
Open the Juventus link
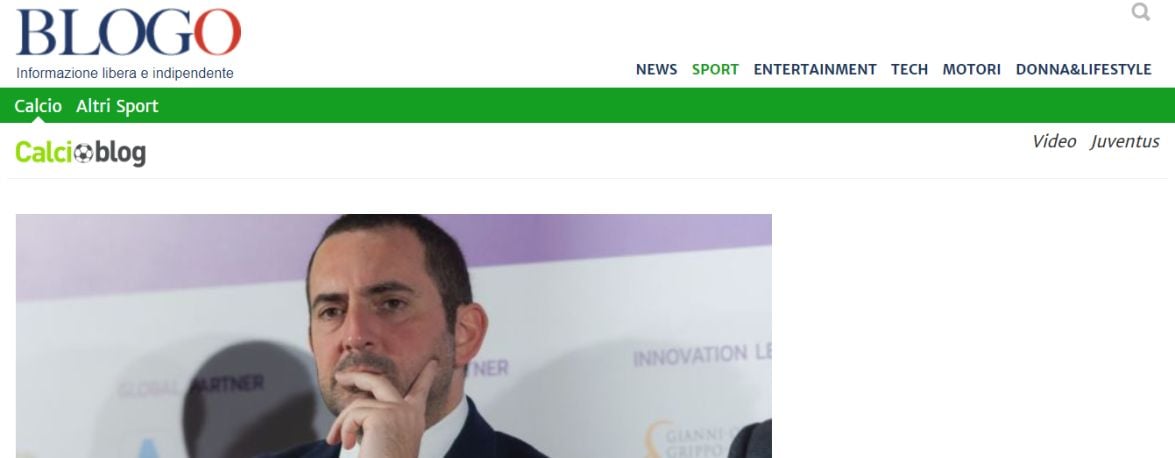pos(1125,142)
